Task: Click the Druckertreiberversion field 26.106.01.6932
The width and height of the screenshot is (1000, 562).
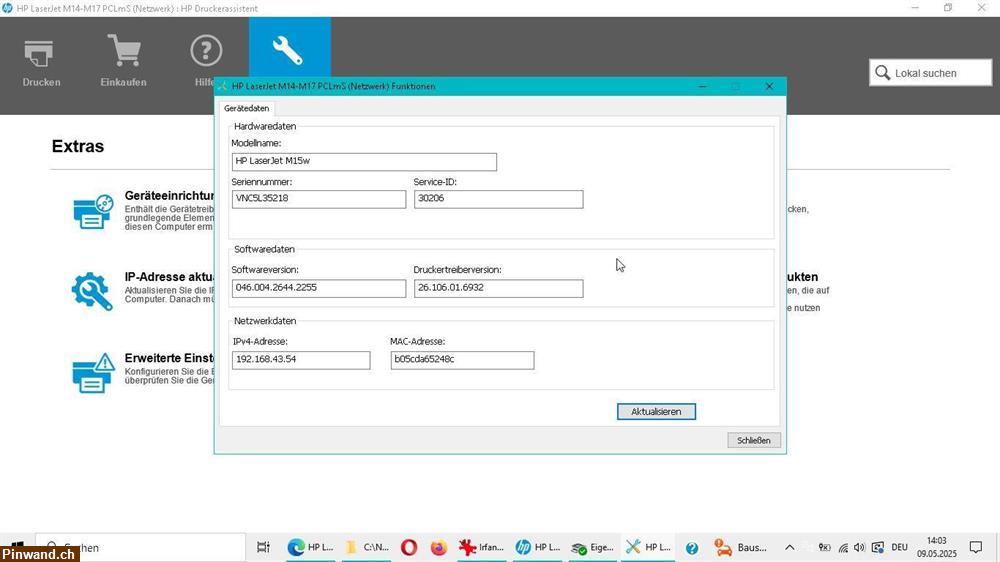Action: (x=498, y=288)
